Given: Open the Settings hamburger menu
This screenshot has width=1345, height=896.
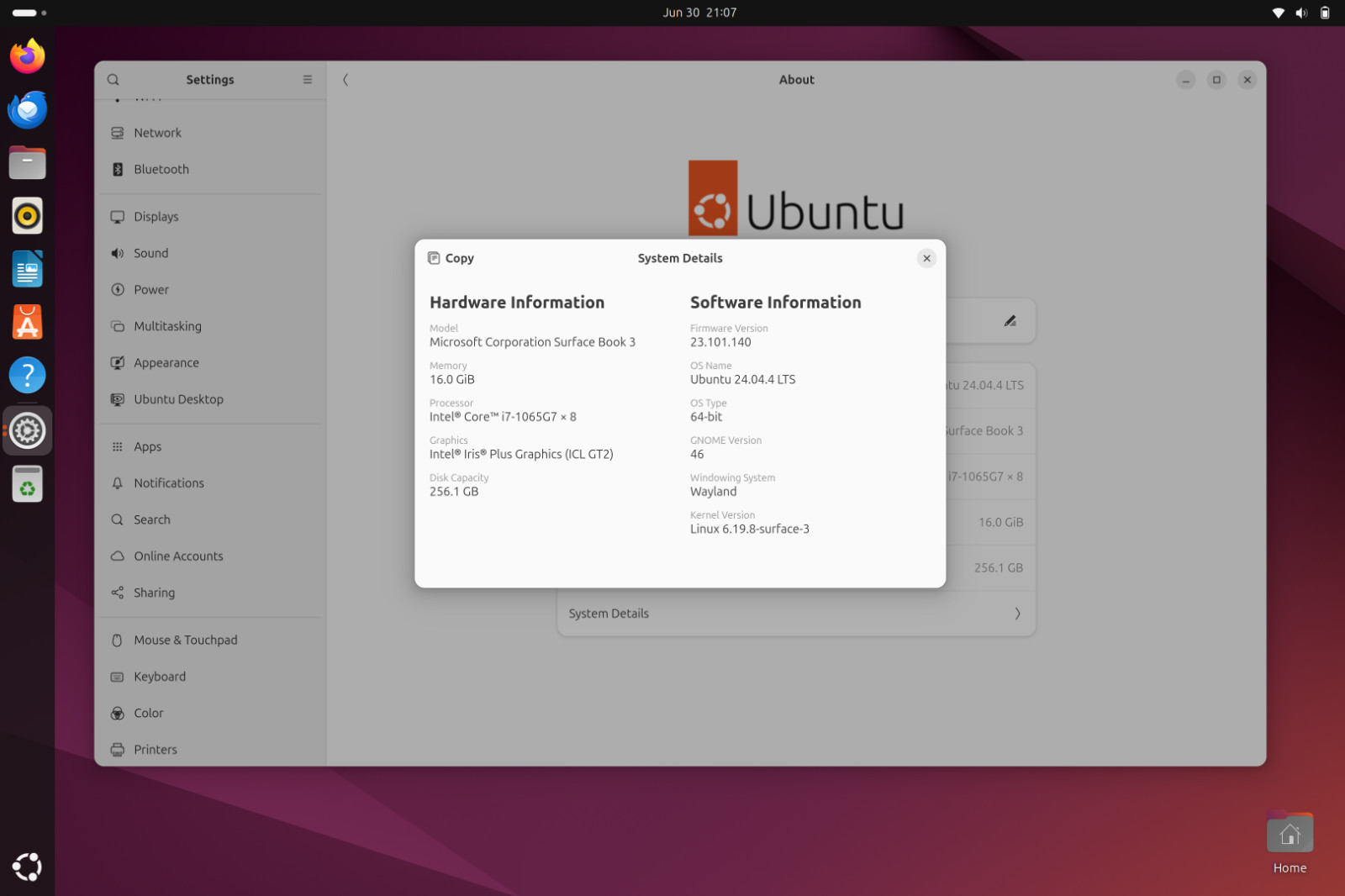Looking at the screenshot, I should point(307,80).
